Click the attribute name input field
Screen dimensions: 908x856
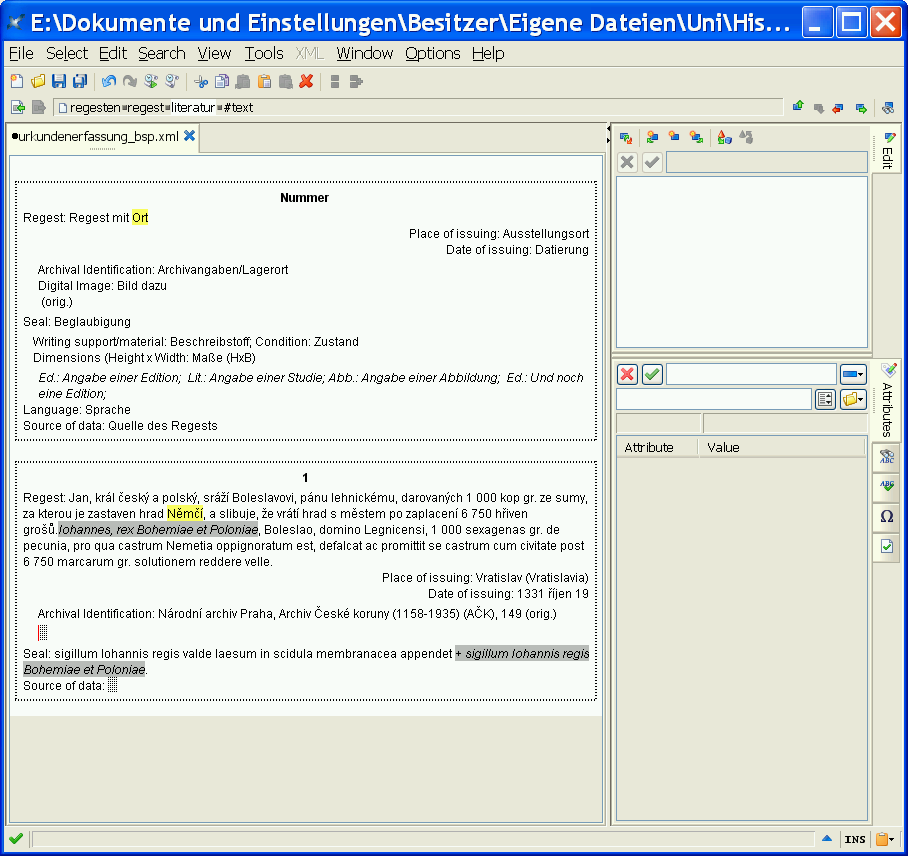click(751, 374)
